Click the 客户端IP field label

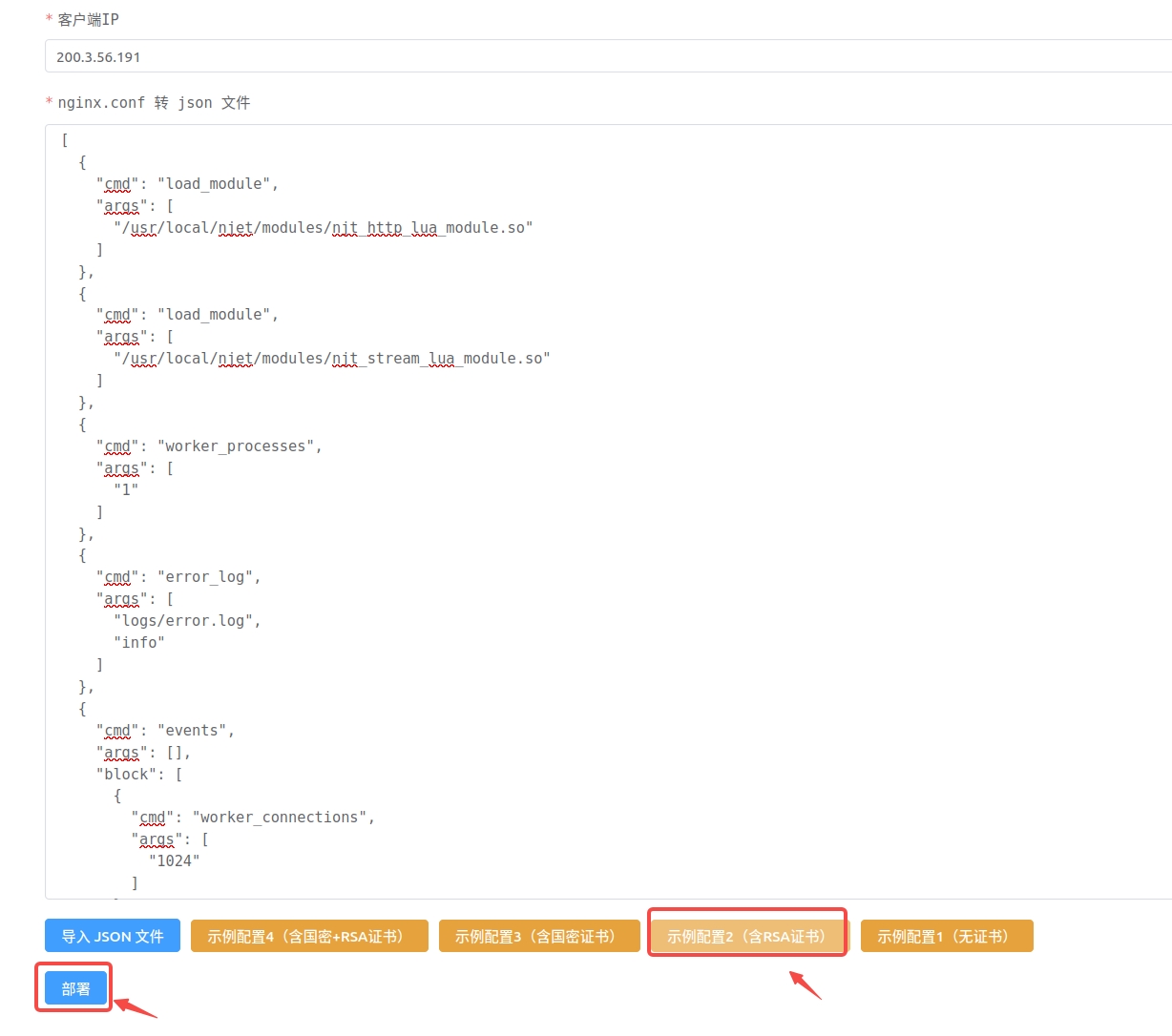(x=88, y=19)
